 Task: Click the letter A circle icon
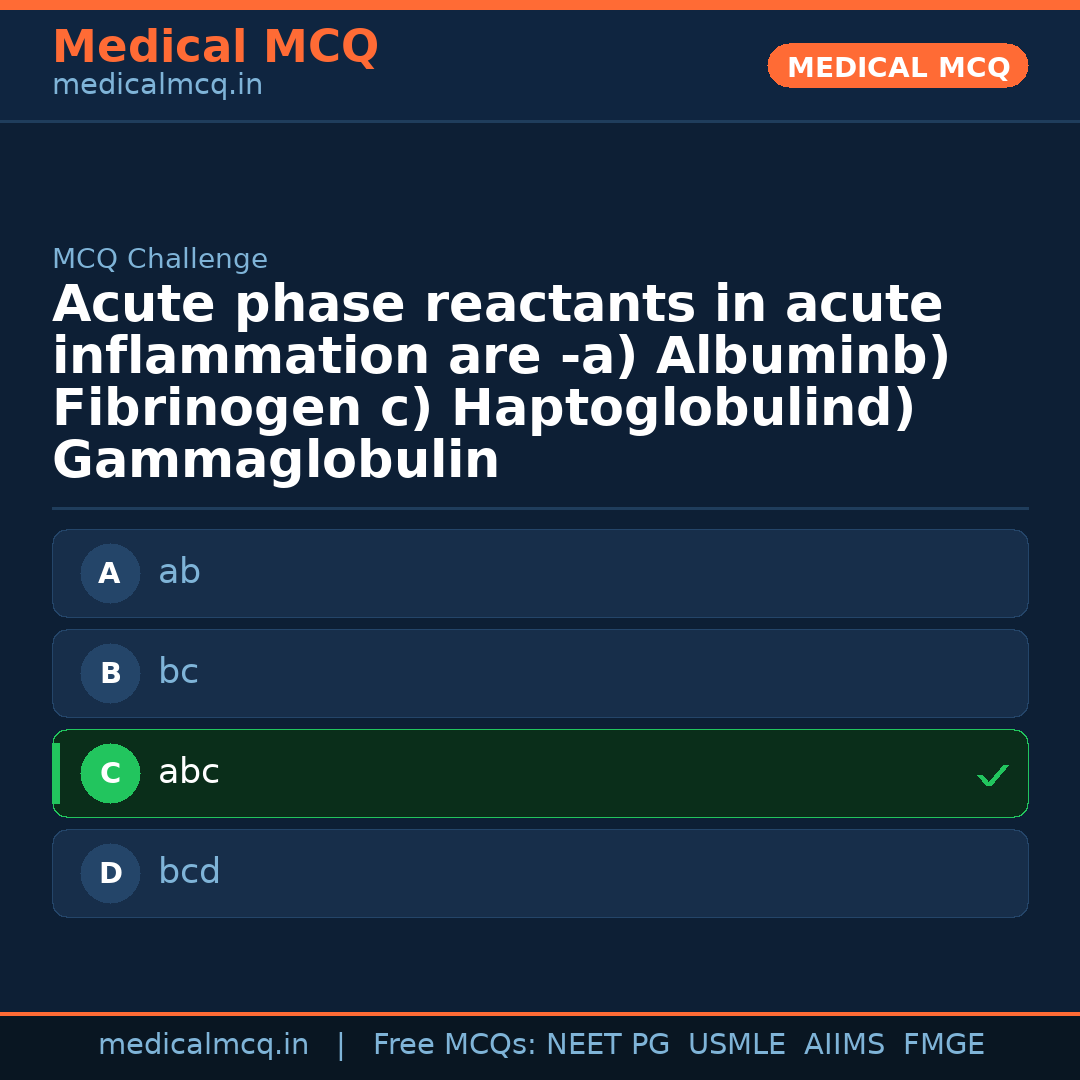(x=110, y=573)
